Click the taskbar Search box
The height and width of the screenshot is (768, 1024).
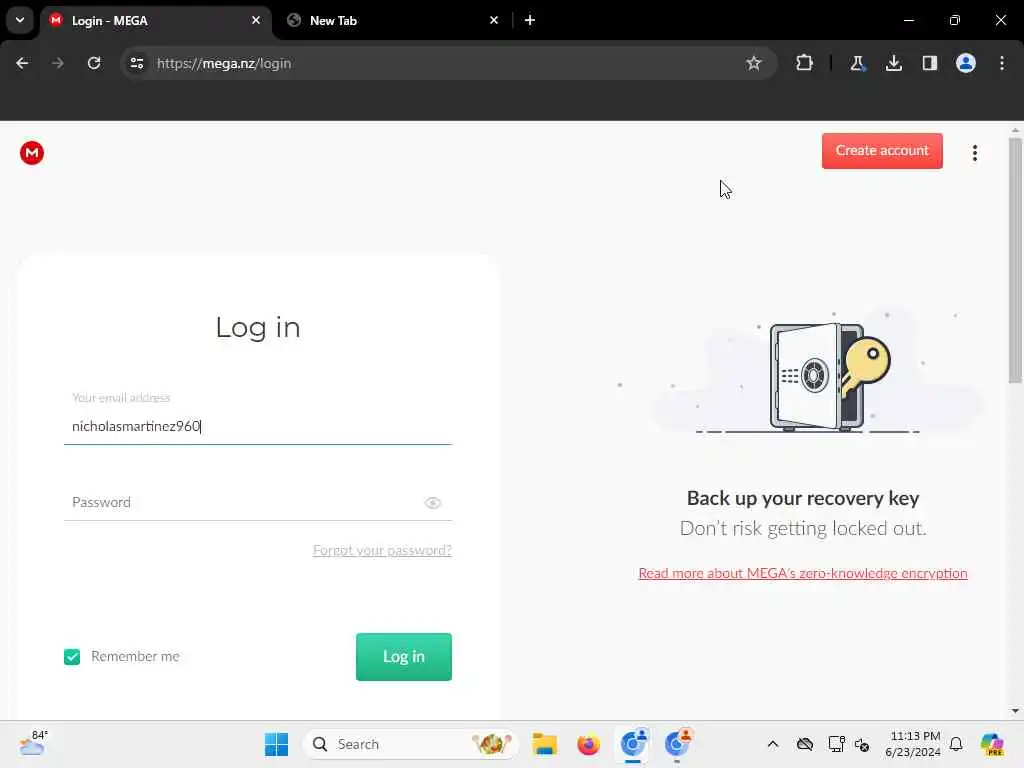[411, 744]
